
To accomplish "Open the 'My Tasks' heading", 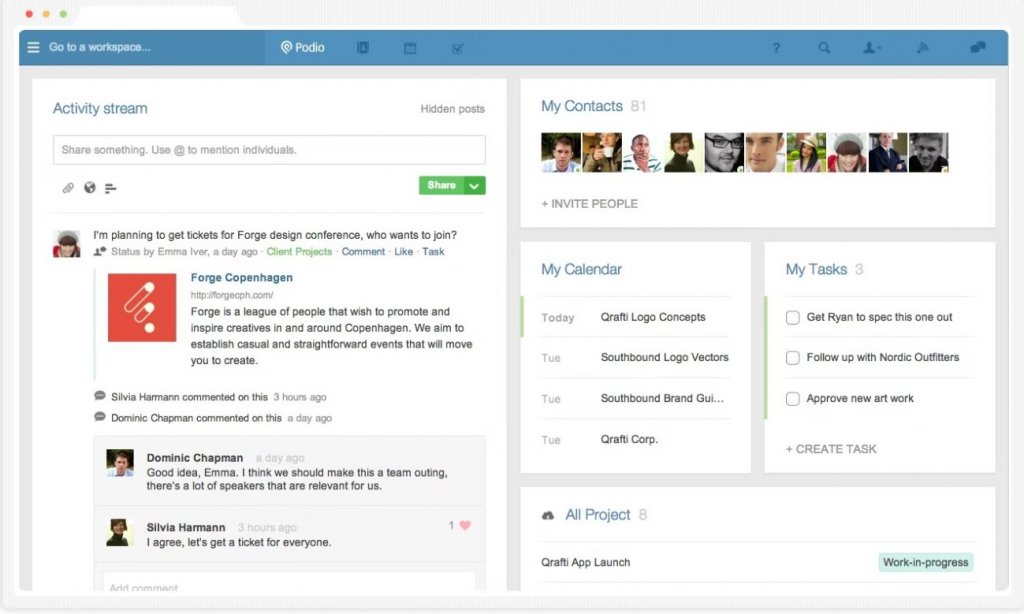I will [x=816, y=269].
